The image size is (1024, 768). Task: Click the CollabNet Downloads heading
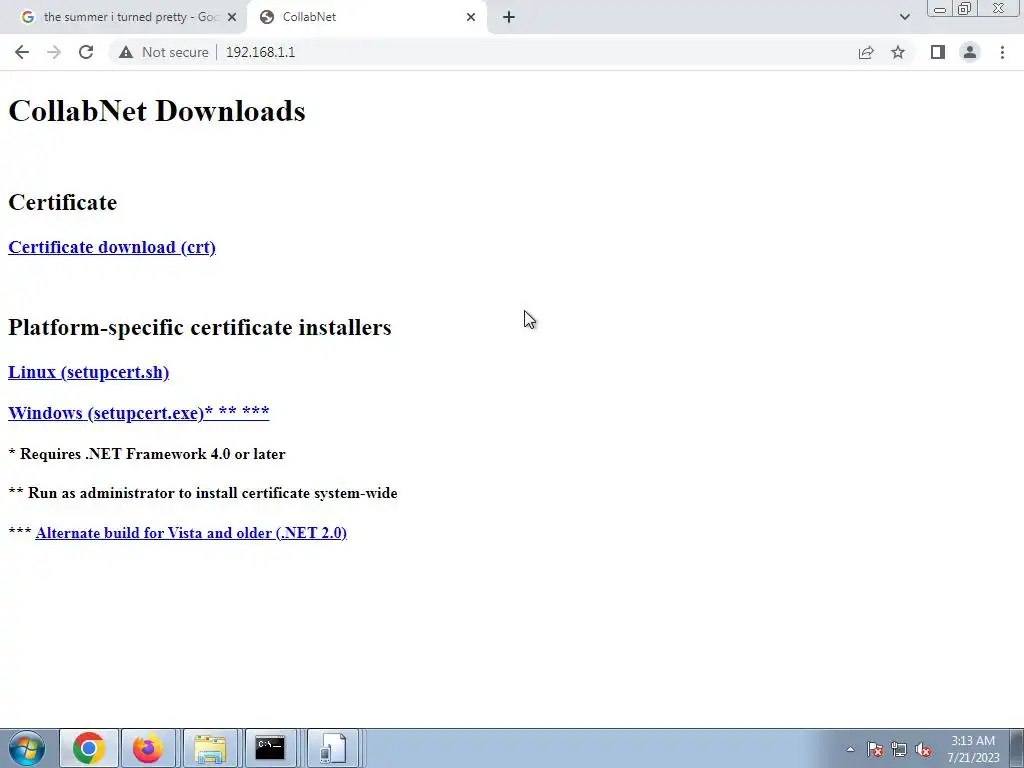[157, 111]
